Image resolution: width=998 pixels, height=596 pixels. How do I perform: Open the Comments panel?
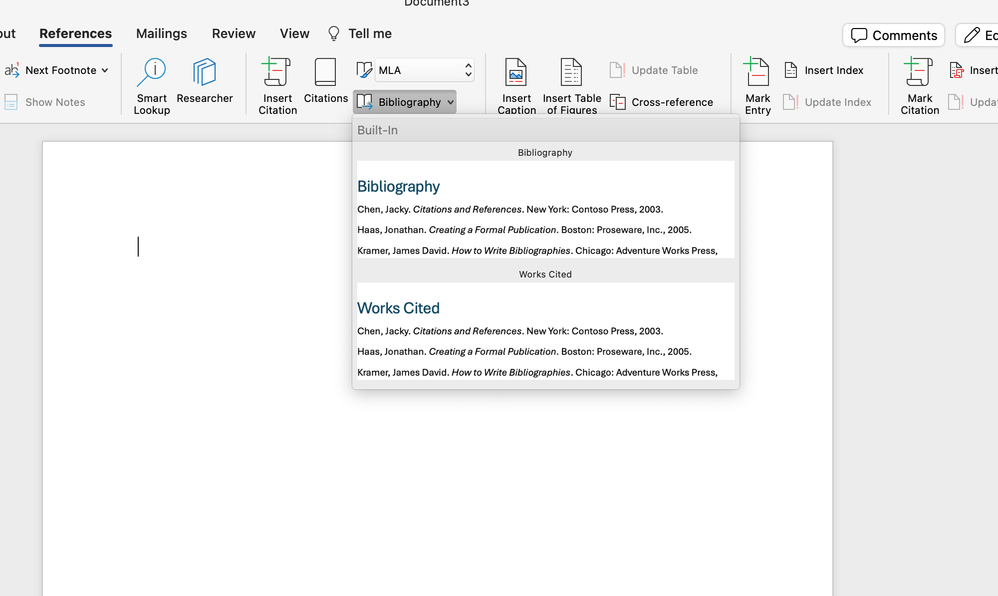(x=893, y=34)
